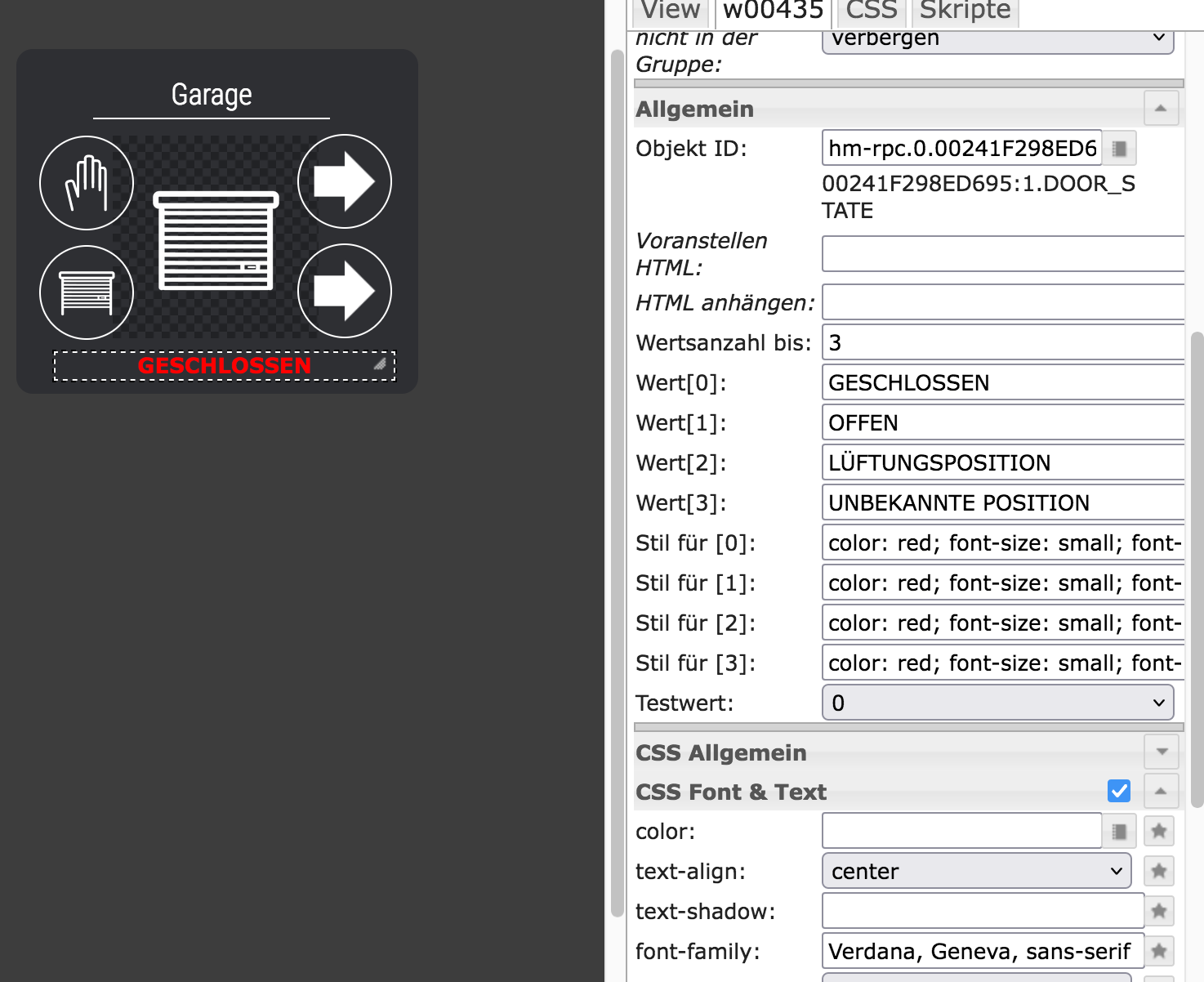Expand the CSS Allgemein section

[x=1162, y=752]
